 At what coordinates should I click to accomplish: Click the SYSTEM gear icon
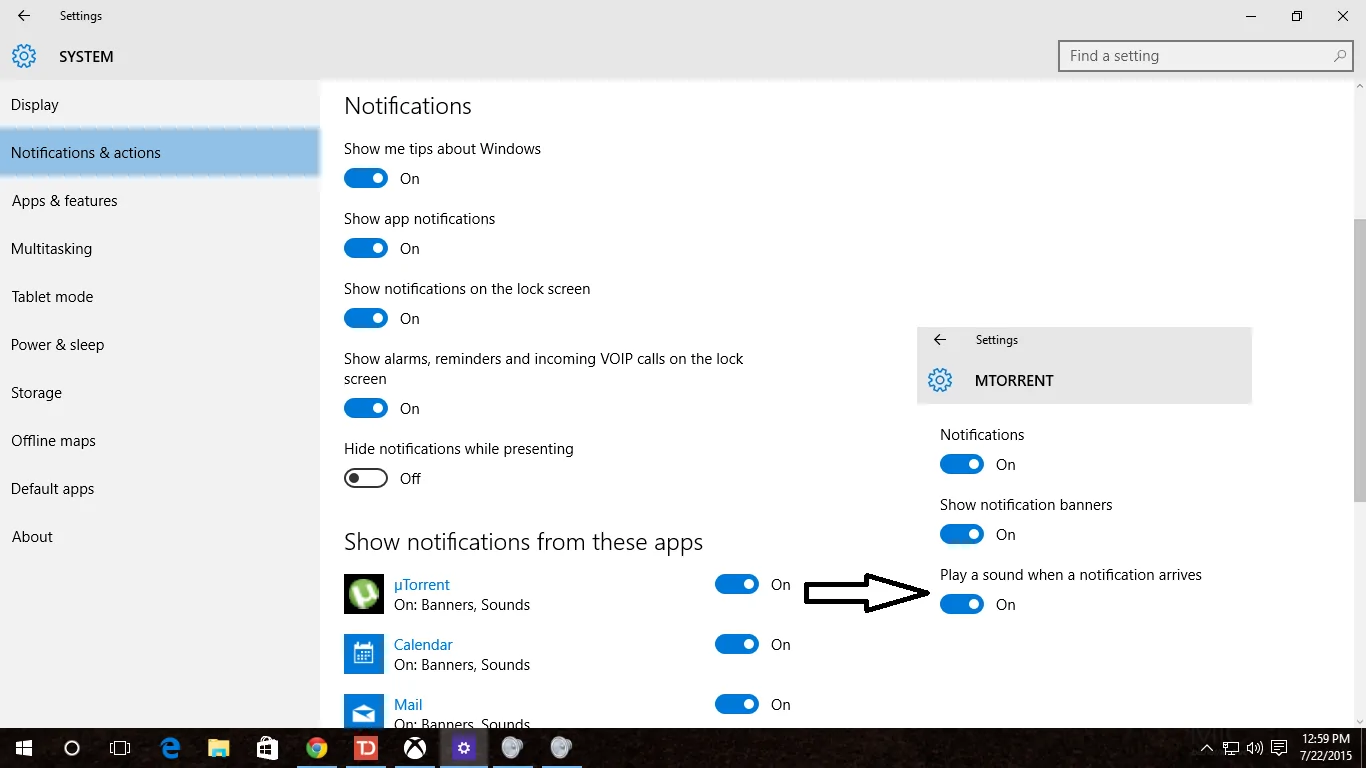24,56
